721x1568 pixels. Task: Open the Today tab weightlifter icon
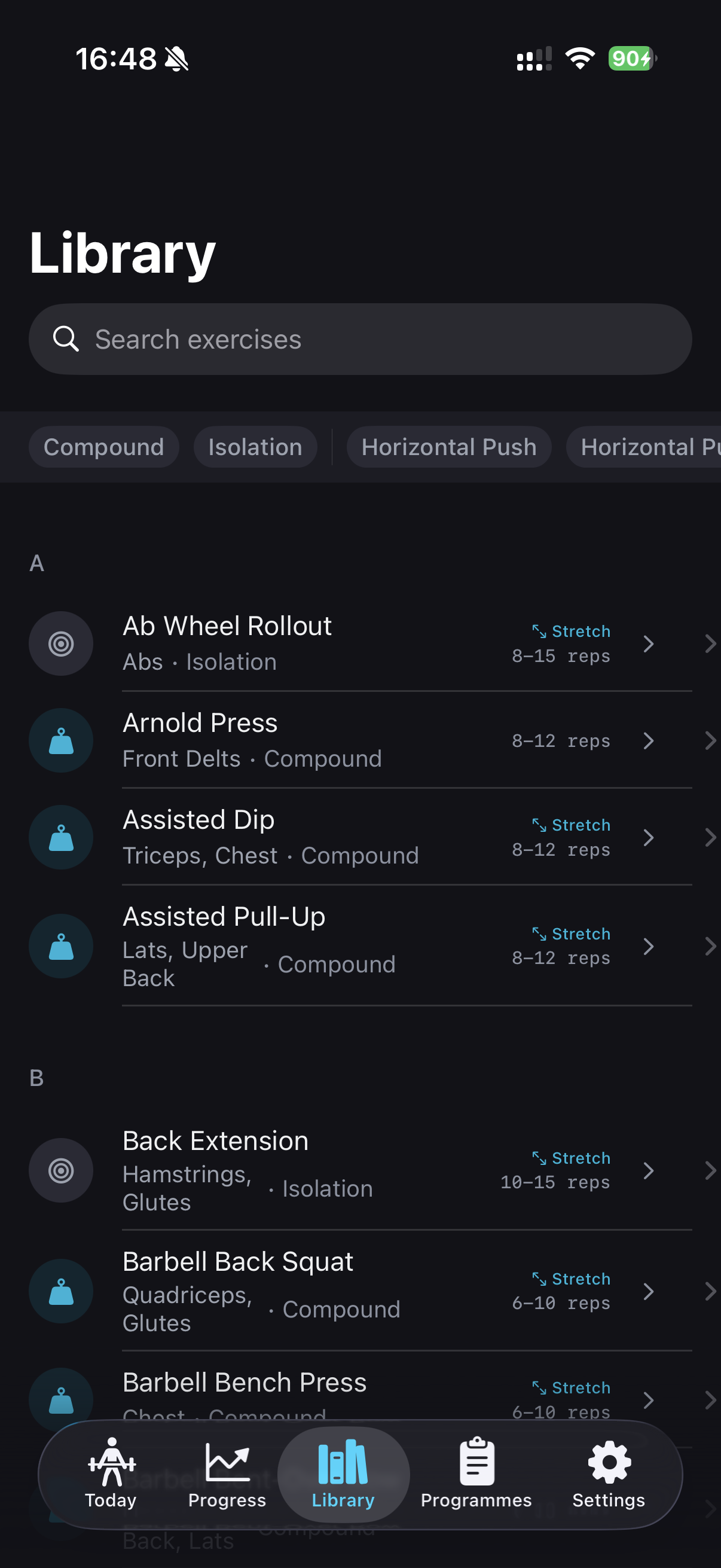(111, 1463)
